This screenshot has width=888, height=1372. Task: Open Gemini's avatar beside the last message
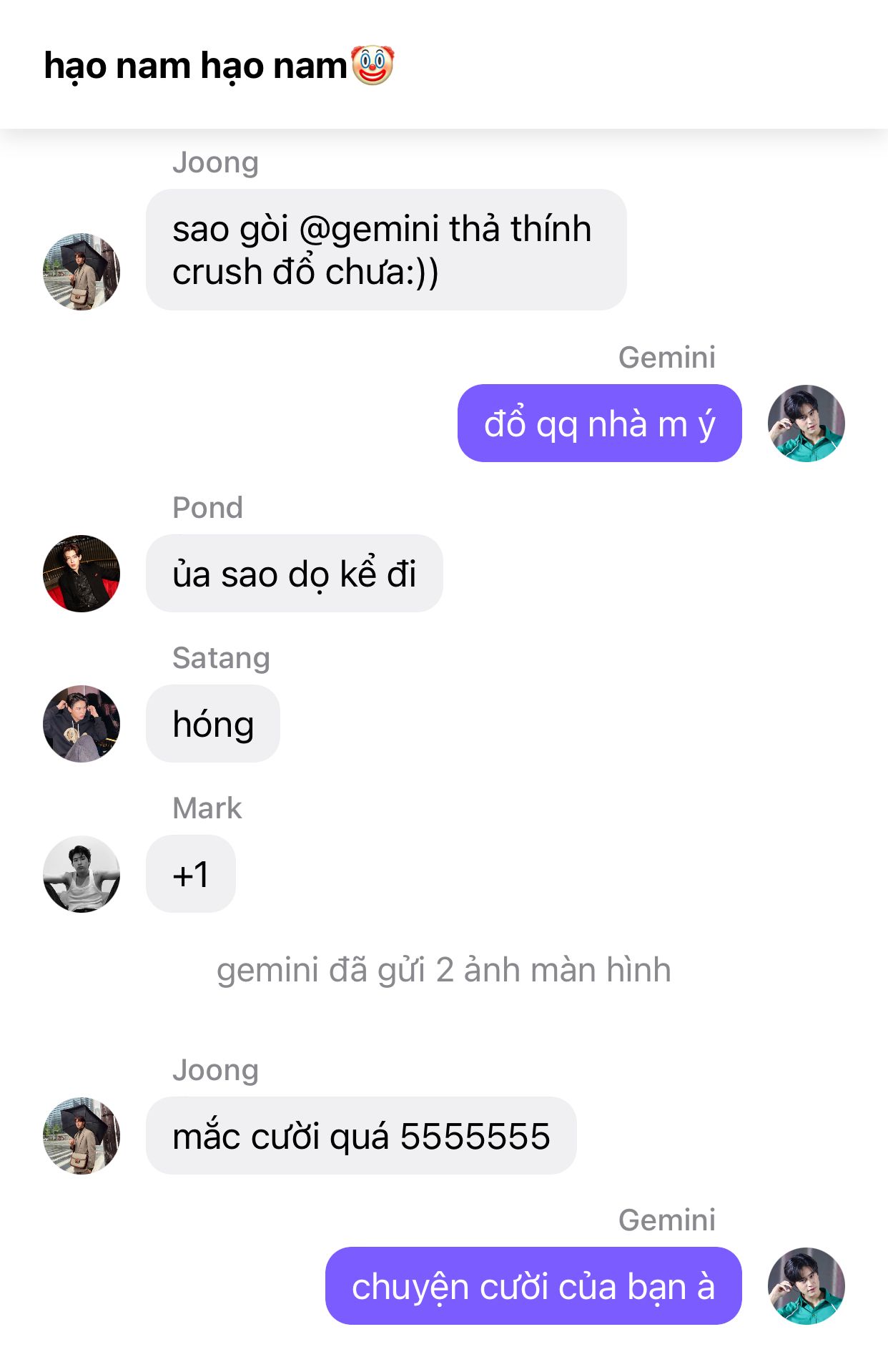click(806, 1286)
